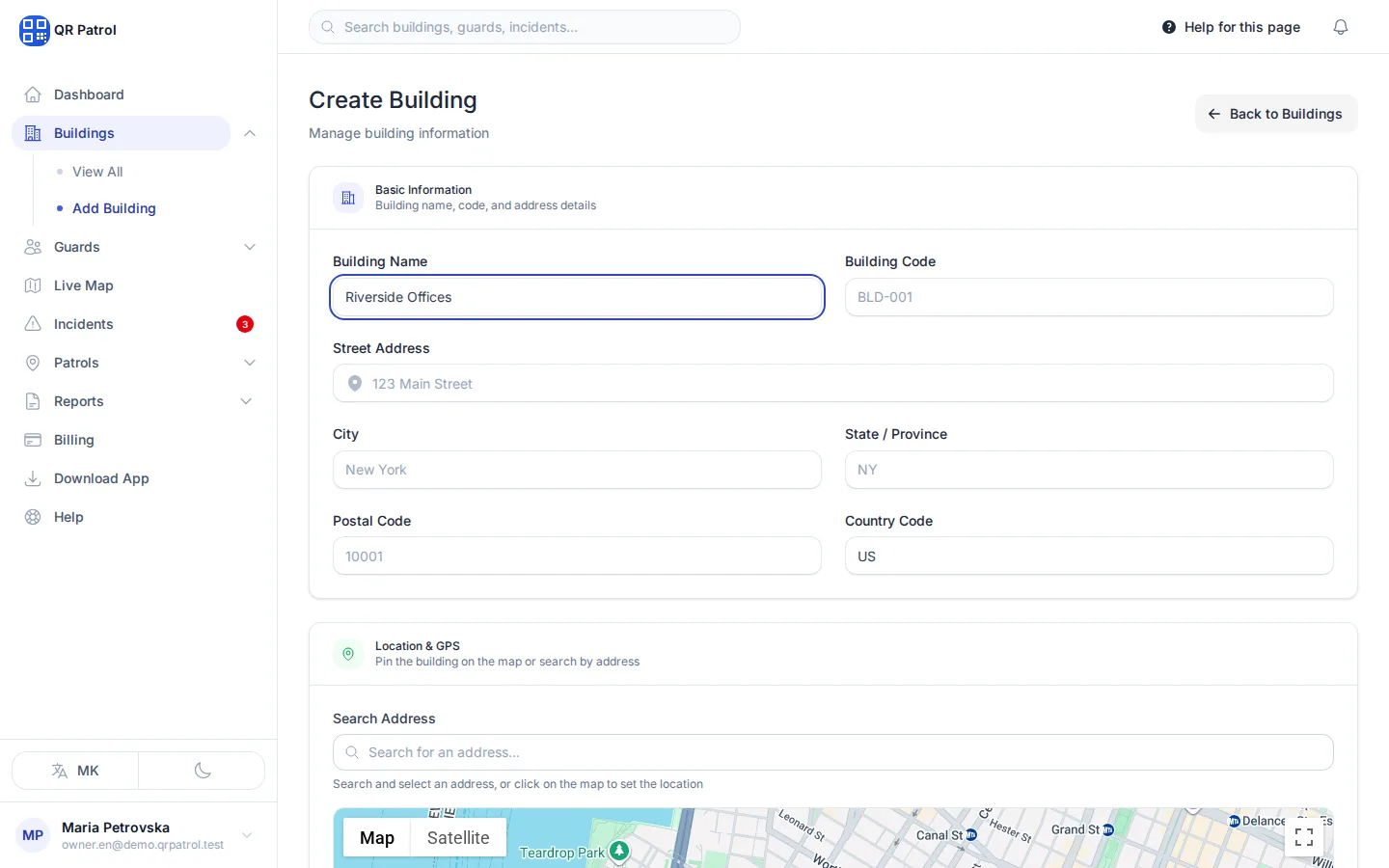Screen dimensions: 1389x868
Task: Click the Billing card icon
Action: pos(33,440)
